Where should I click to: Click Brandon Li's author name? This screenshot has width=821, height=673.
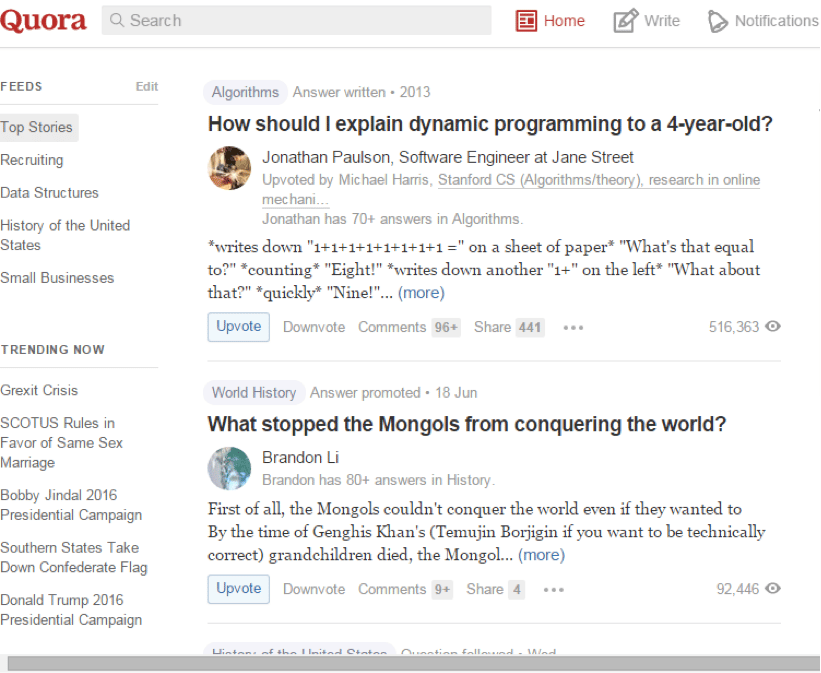301,457
